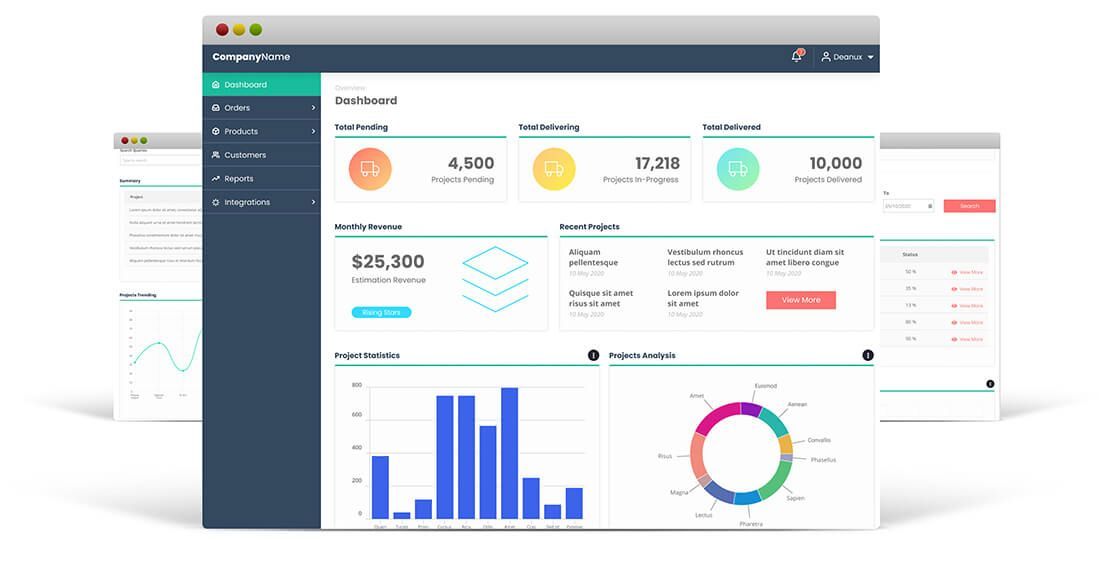Click the user profile icon beside Deanux
The width and height of the screenshot is (1110, 576).
click(825, 57)
